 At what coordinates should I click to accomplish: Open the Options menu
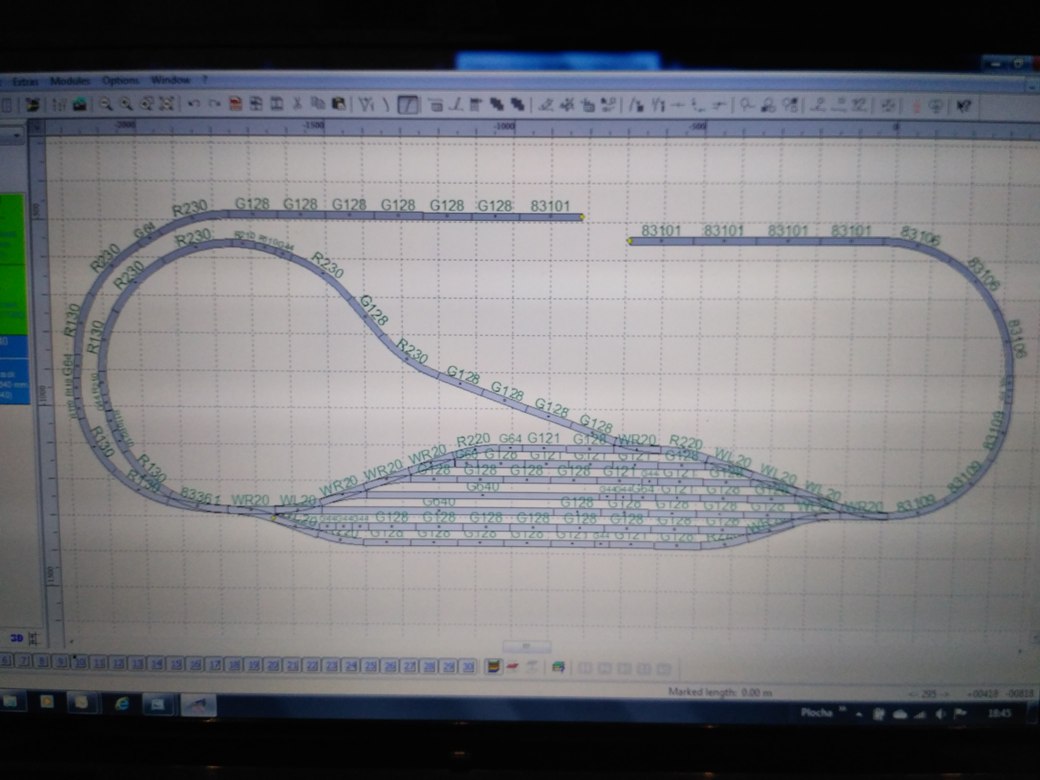click(x=121, y=80)
